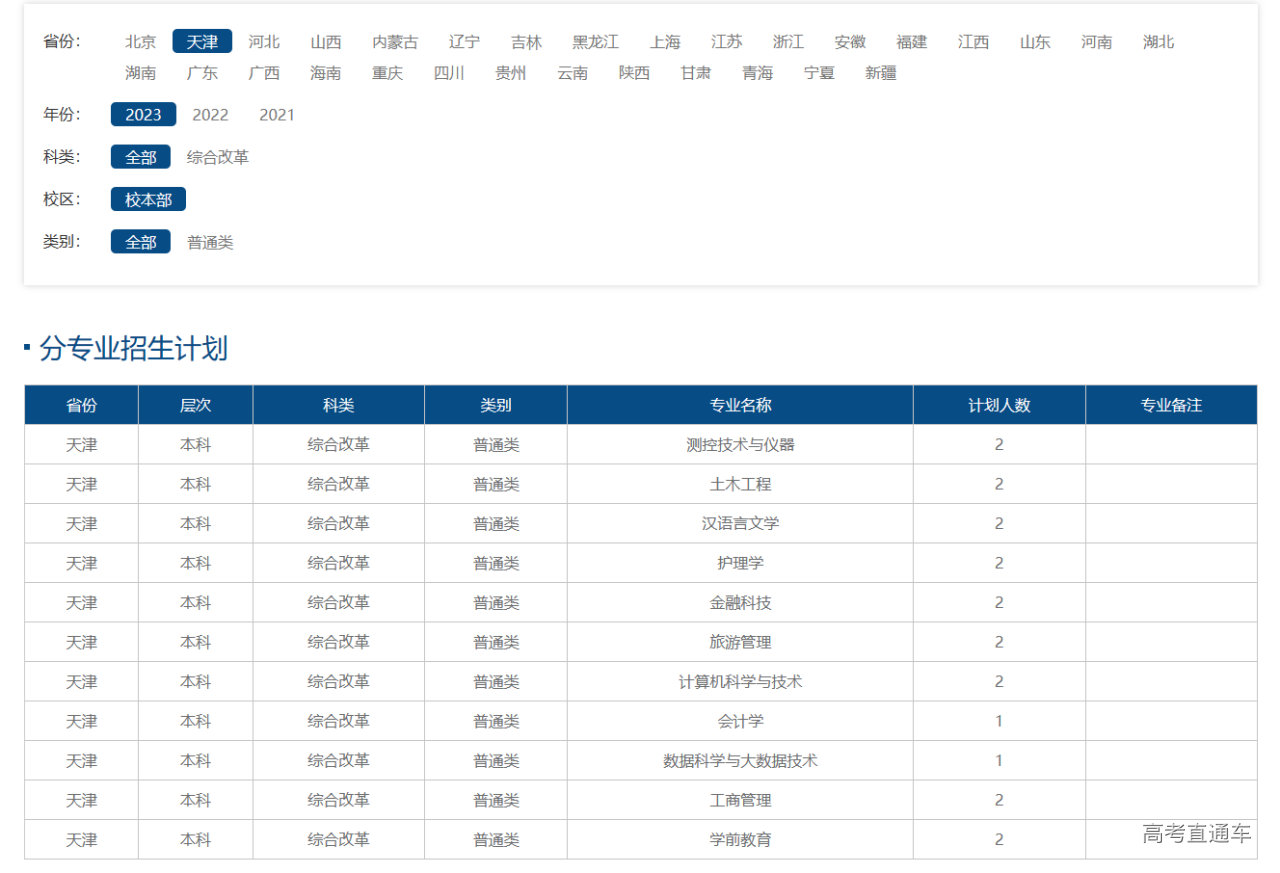Click the 计划人数 column header
1280x873 pixels.
pyautogui.click(x=998, y=405)
